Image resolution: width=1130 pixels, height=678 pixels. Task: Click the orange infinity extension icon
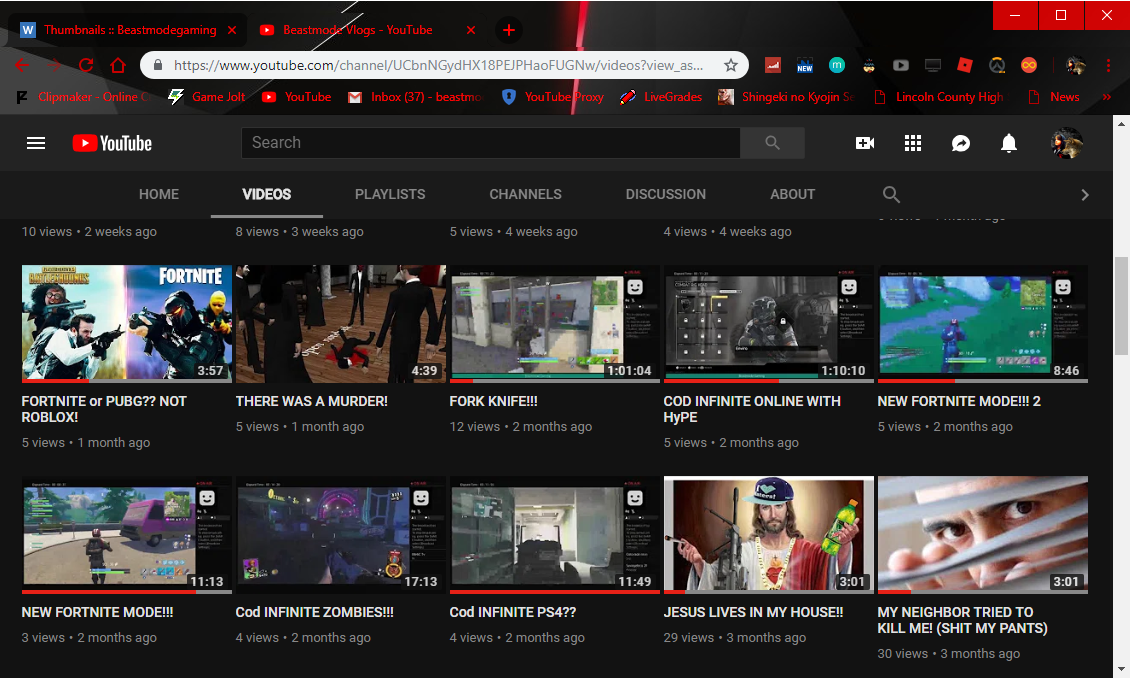coord(1029,66)
